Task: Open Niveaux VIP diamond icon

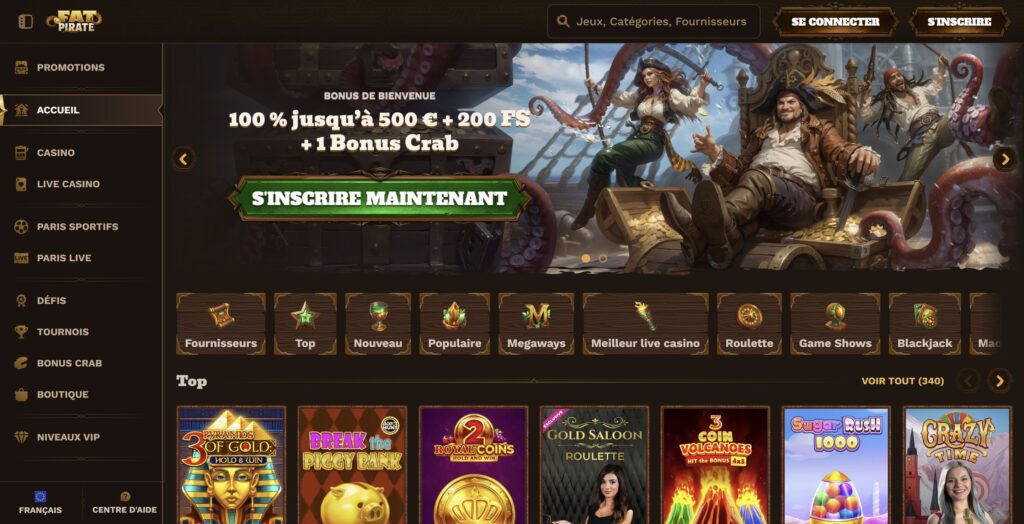Action: click(x=22, y=437)
